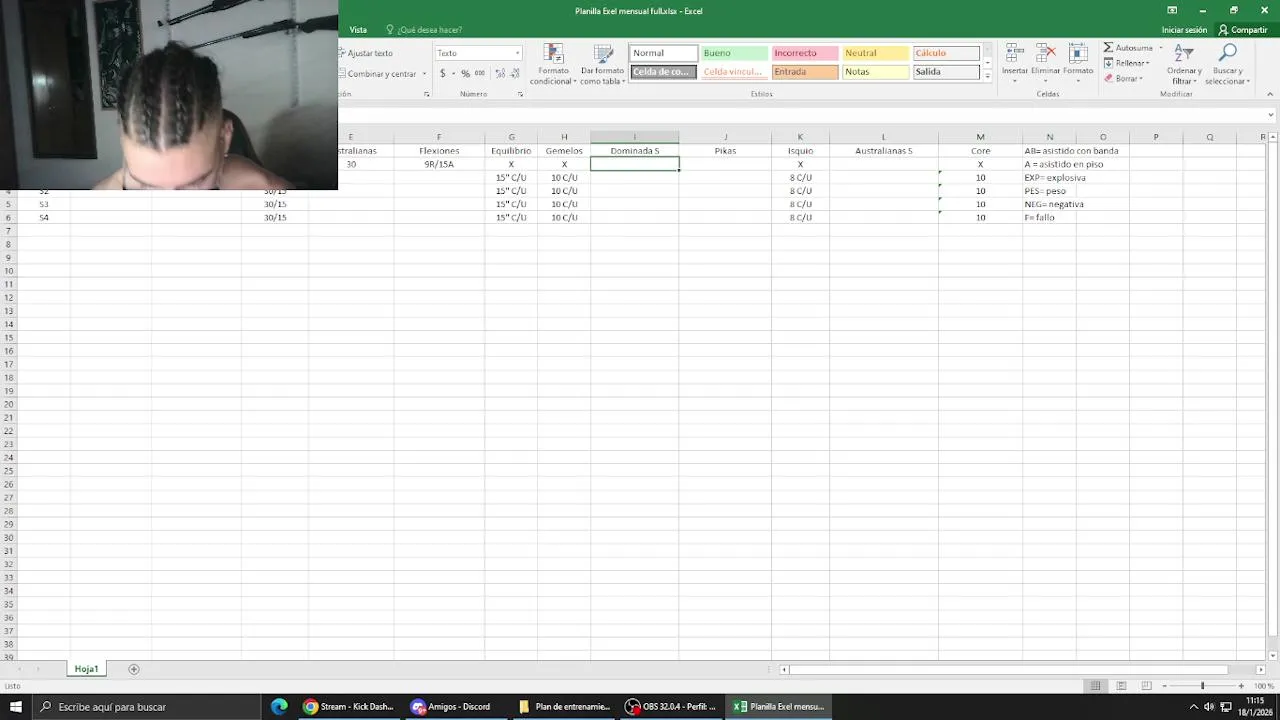Click the zoom slider handle
Image resolution: width=1280 pixels, height=720 pixels.
[x=1203, y=686]
